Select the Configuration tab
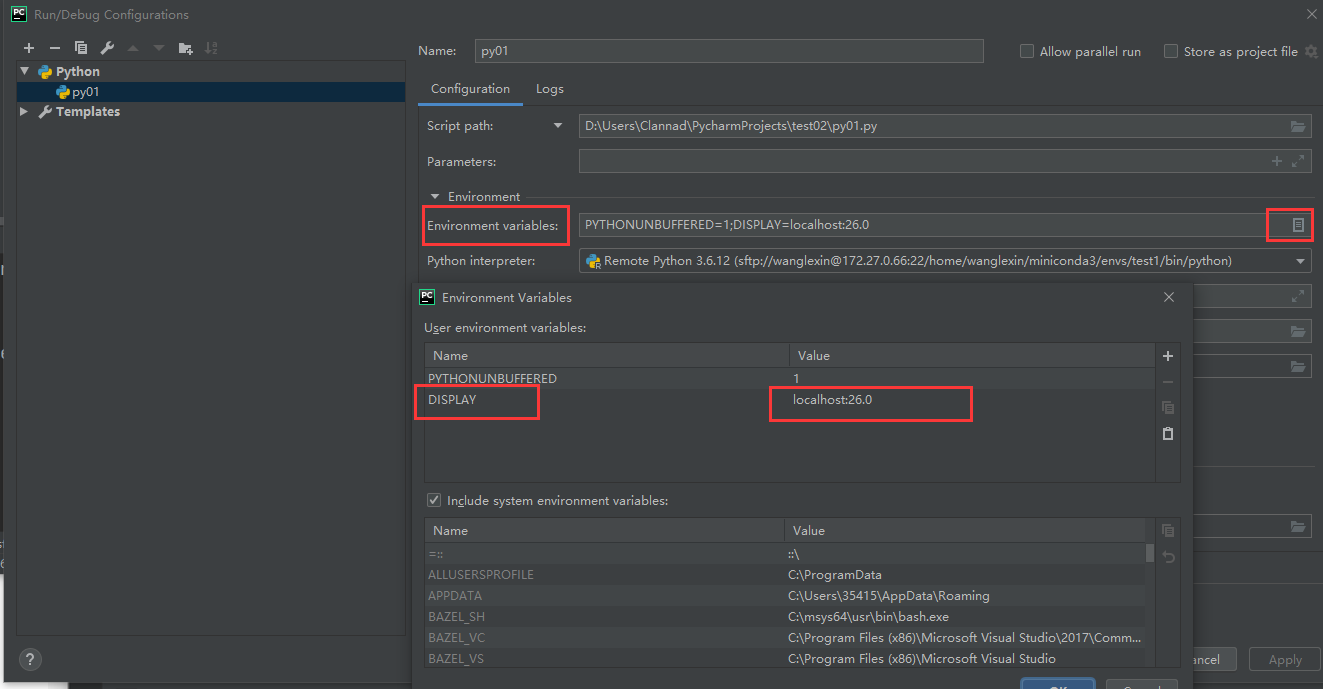This screenshot has height=689, width=1323. pos(470,89)
